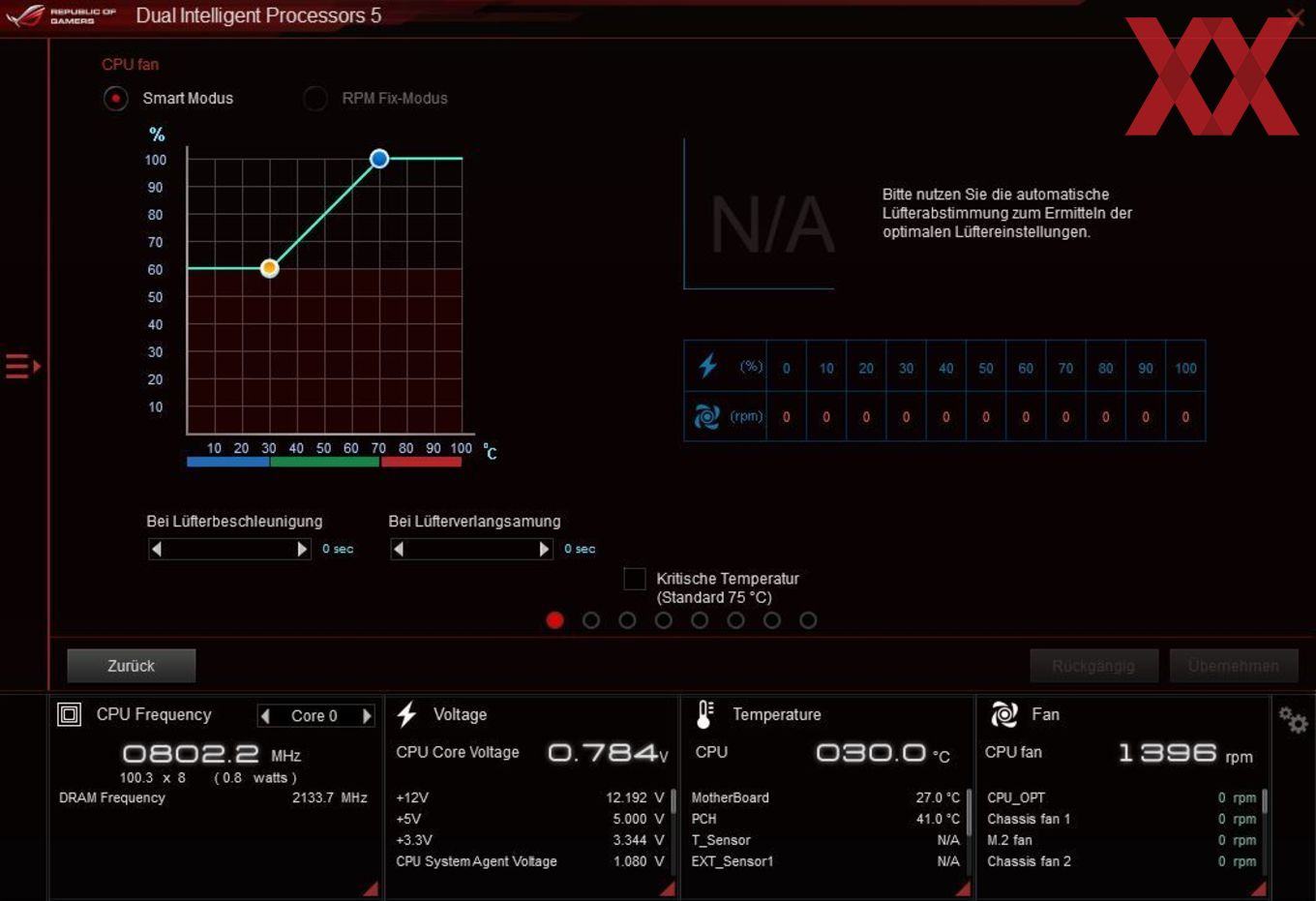Click the CPU fan section heading
Image resolution: width=1316 pixels, height=901 pixels.
131,64
